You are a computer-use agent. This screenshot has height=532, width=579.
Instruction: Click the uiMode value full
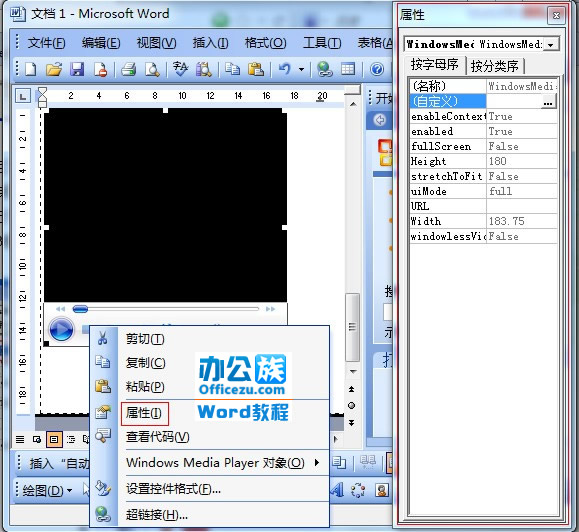click(521, 191)
